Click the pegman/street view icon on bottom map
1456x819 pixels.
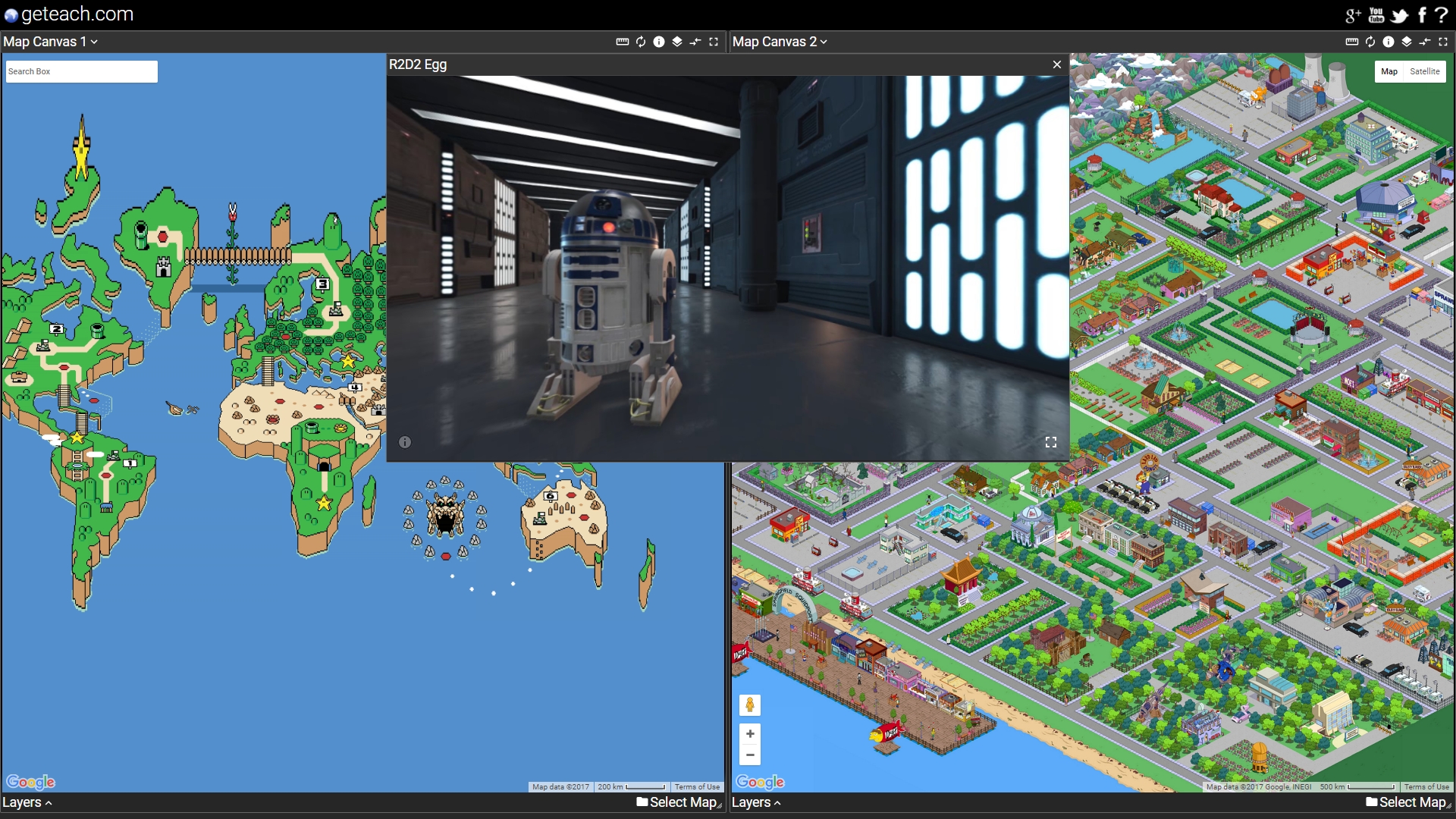(750, 704)
